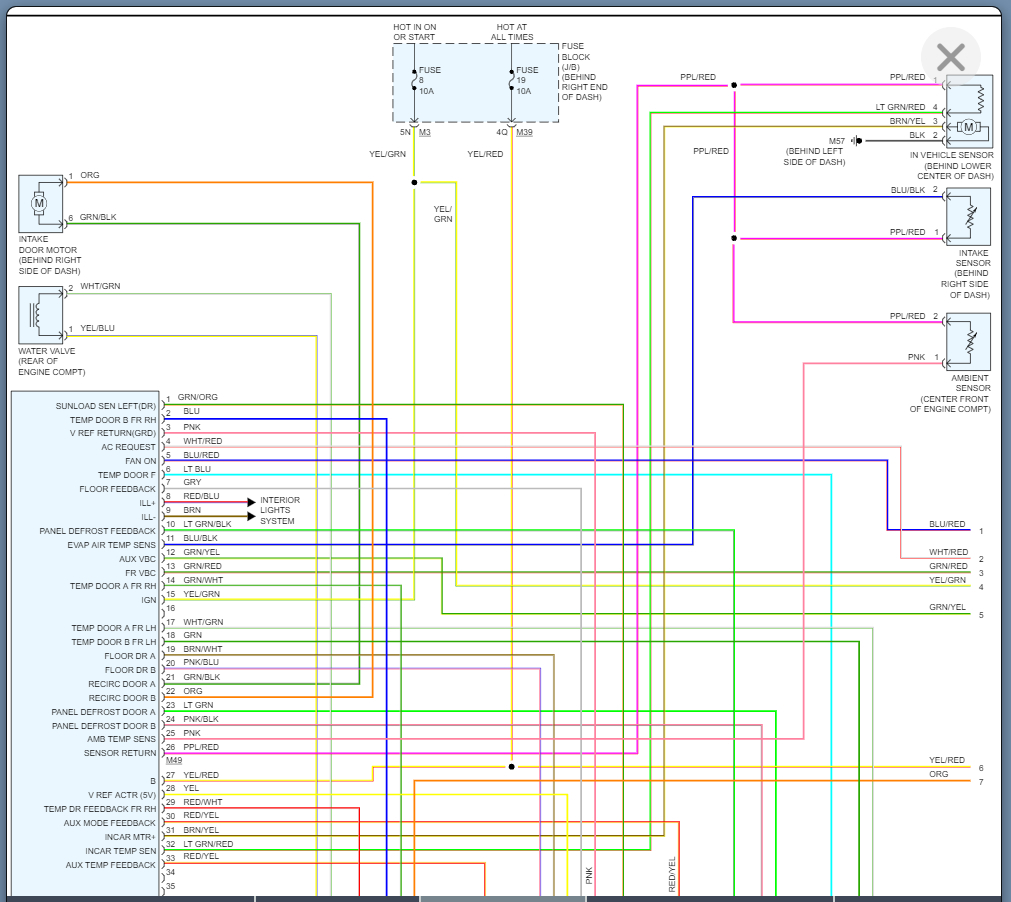Click the 'HOT AT ALL TIMES' label
This screenshot has width=1011, height=902.
coord(512,32)
